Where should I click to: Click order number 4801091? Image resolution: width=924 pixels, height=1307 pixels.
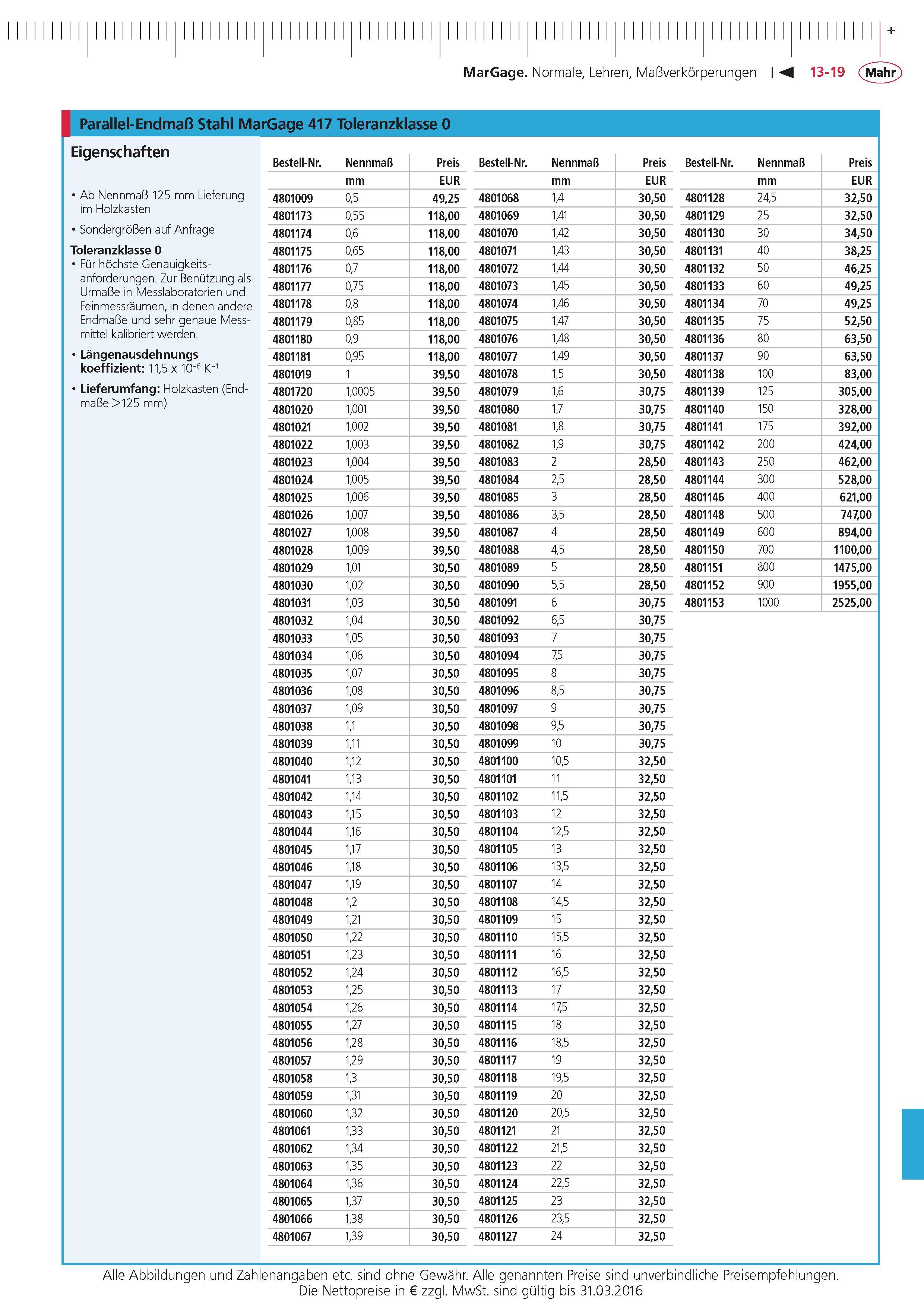pos(499,603)
